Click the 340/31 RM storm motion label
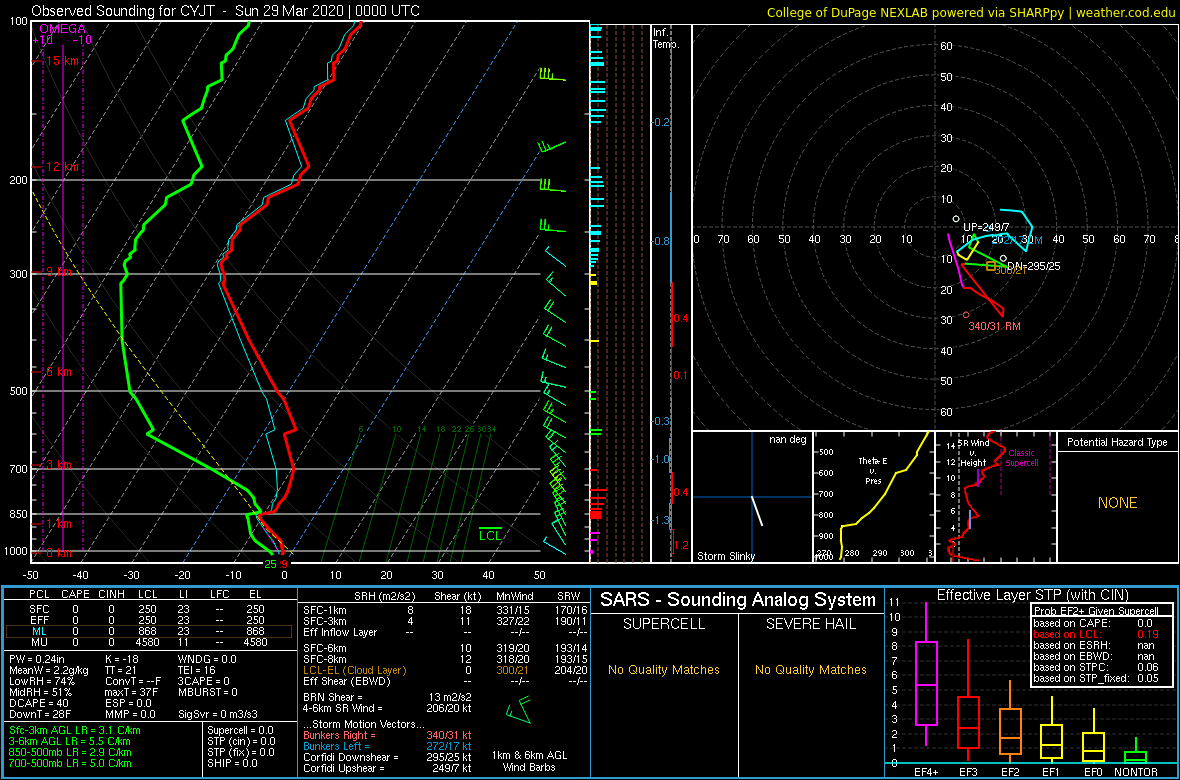The height and width of the screenshot is (780, 1180). [994, 326]
